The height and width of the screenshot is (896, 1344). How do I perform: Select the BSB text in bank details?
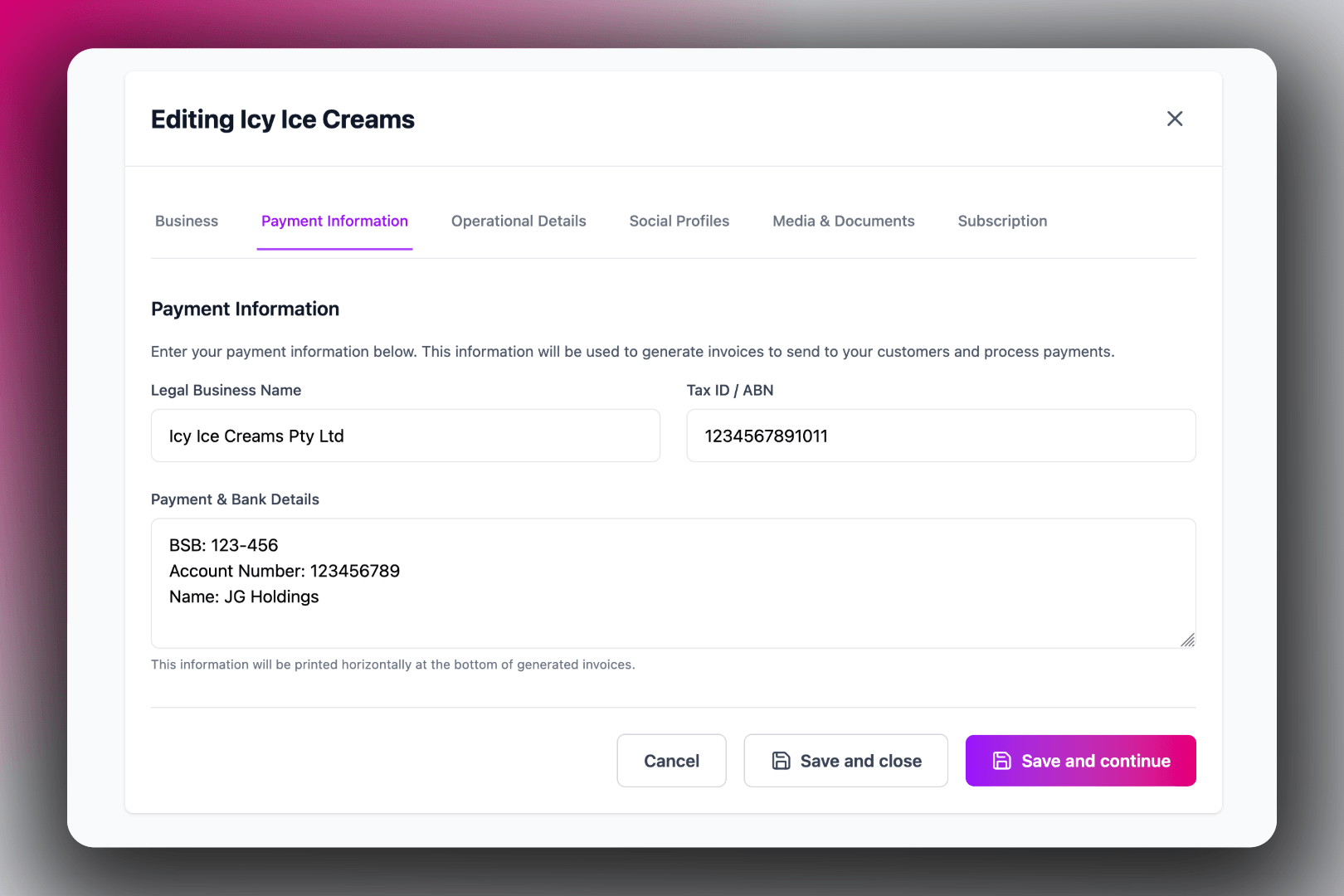pos(222,545)
